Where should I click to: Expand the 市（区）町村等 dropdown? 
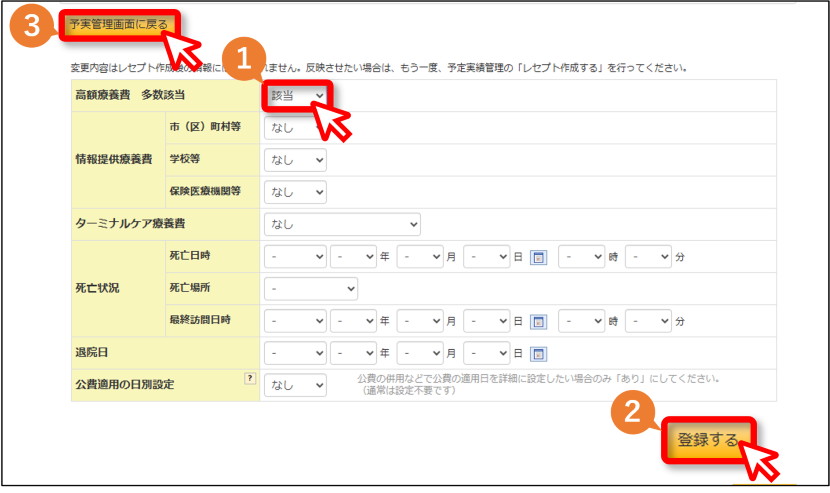[295, 128]
